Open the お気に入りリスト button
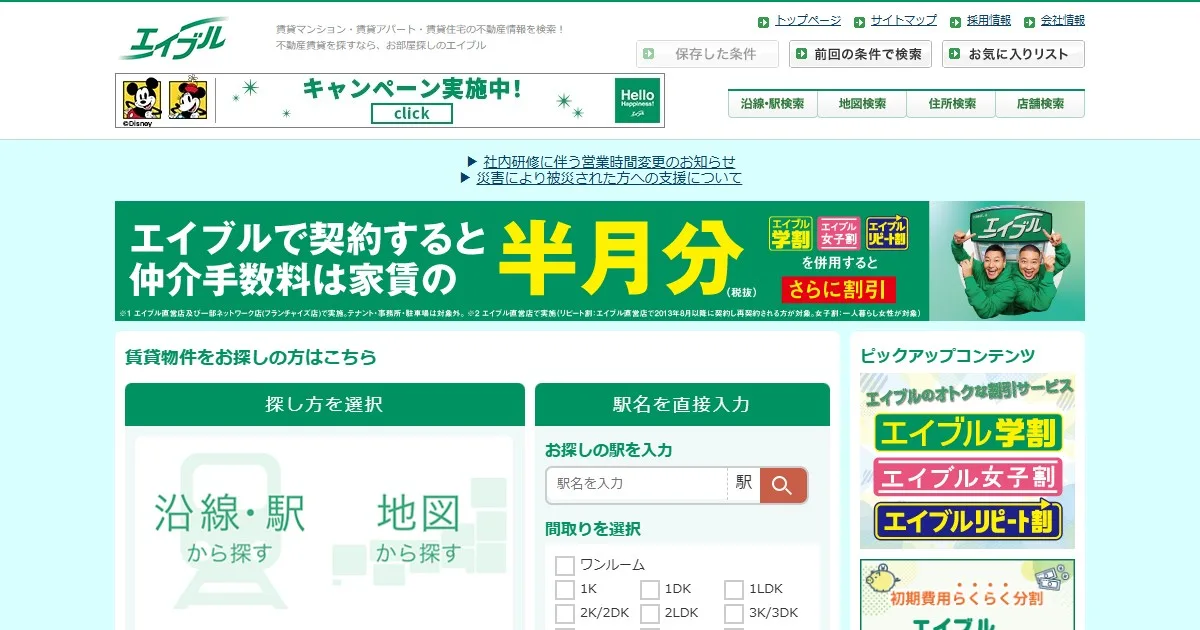The height and width of the screenshot is (630, 1200). click(1013, 54)
